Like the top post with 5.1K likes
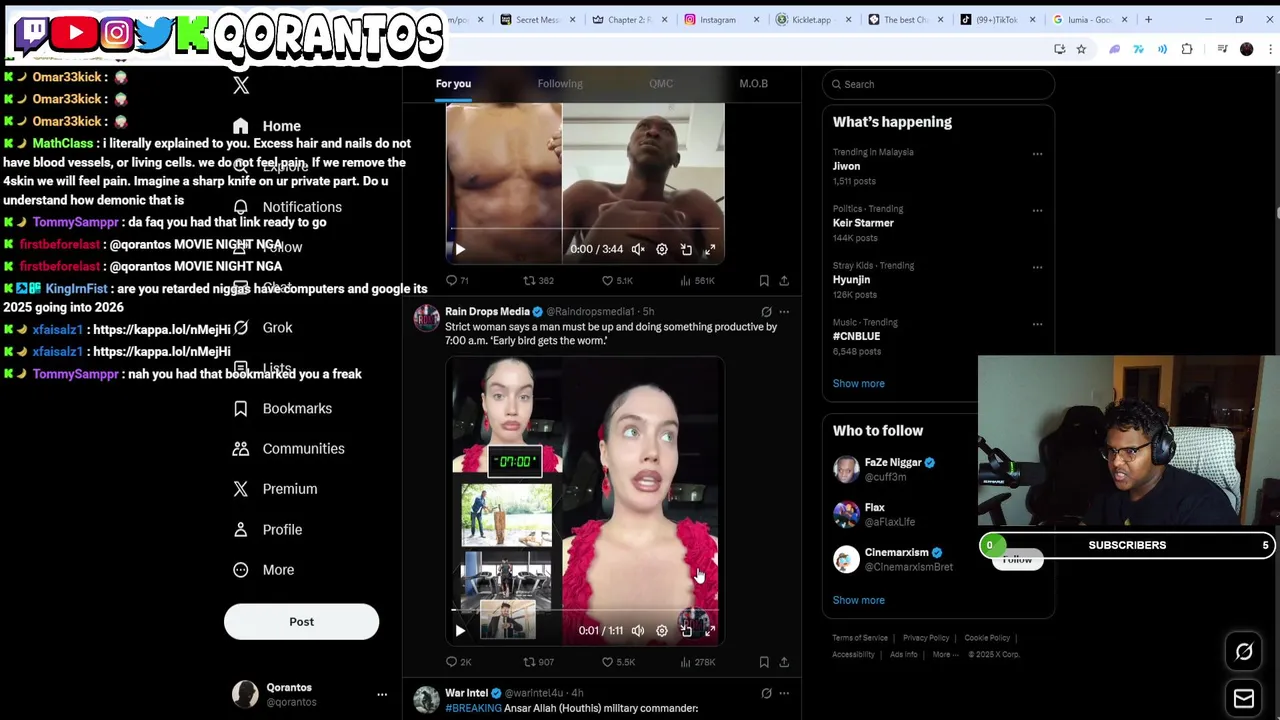This screenshot has height=720, width=1280. 617,281
